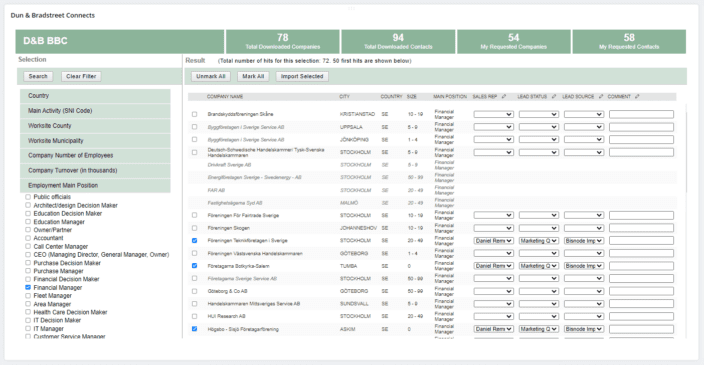704x365 pixels.
Task: Mark the Brandskyddsföreningen Skåne row checkbox
Action: pyautogui.click(x=194, y=114)
